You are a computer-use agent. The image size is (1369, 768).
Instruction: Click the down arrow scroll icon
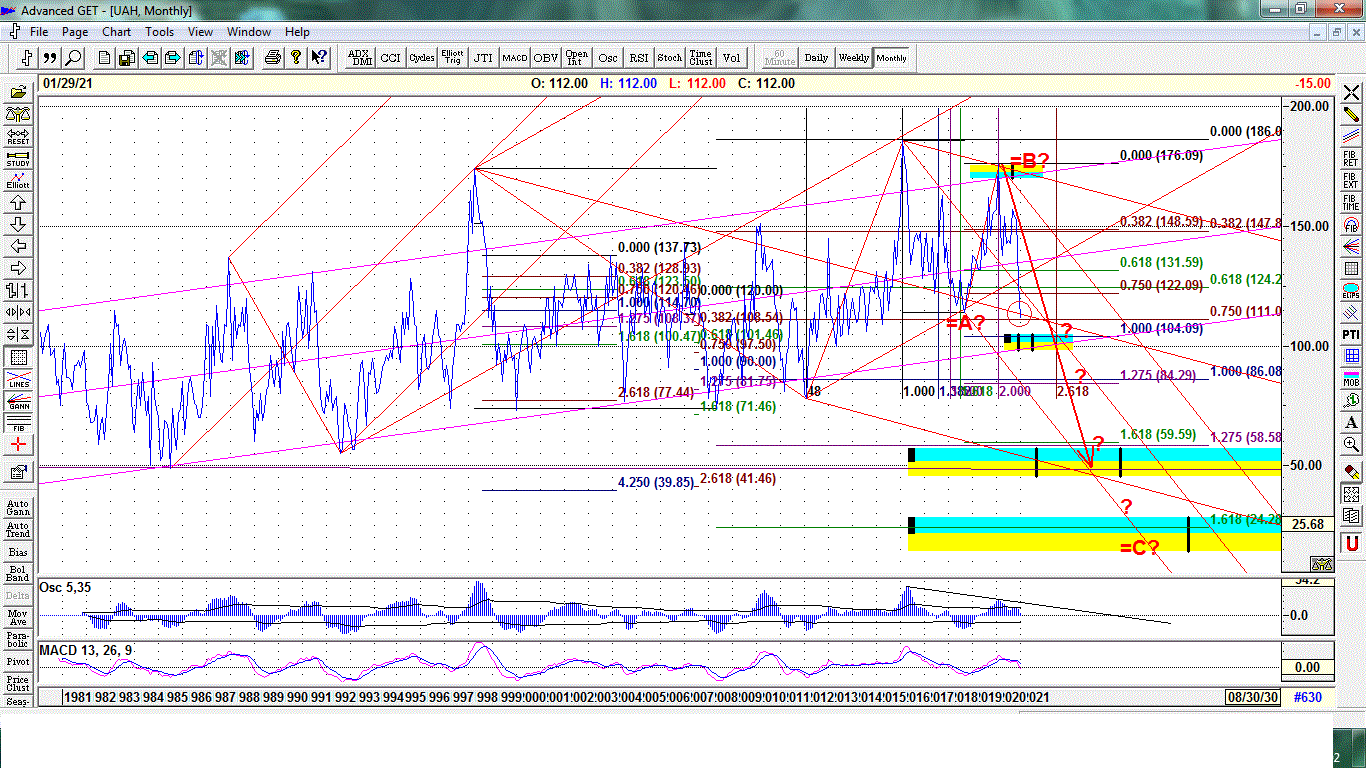pyautogui.click(x=18, y=224)
